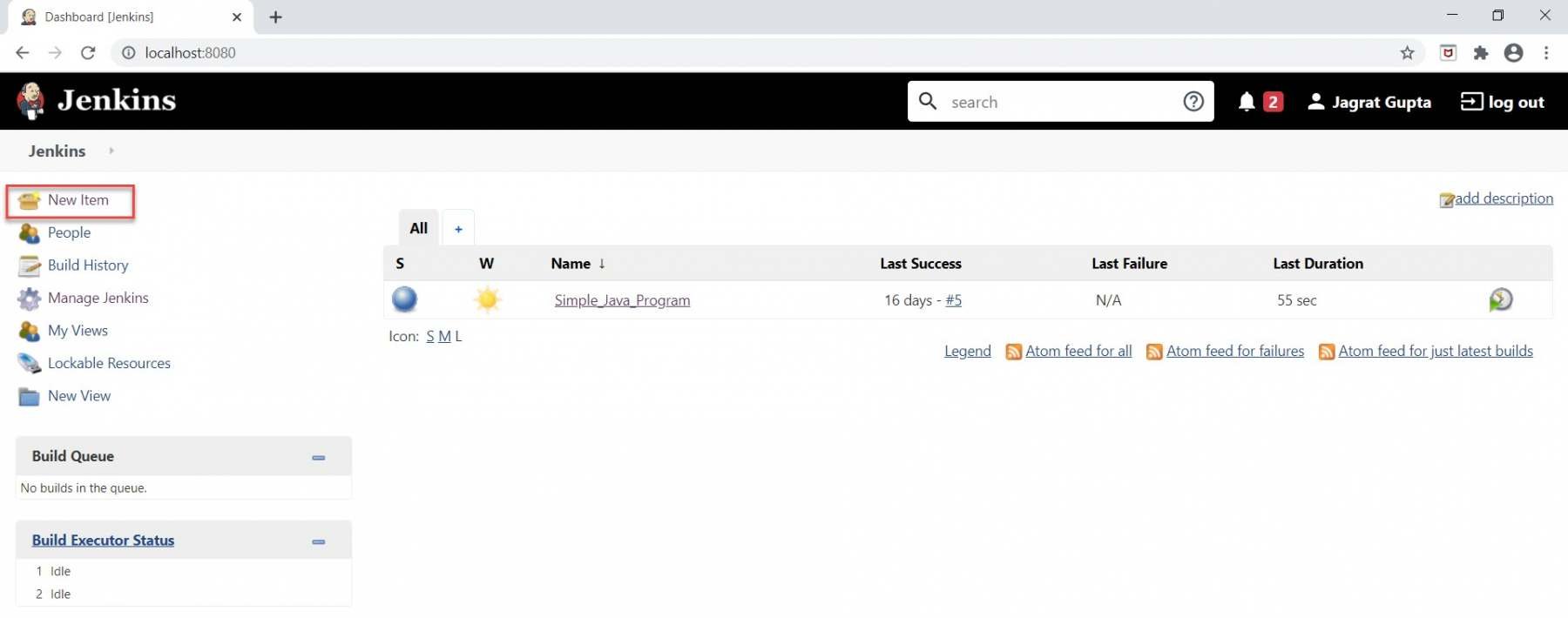The height and width of the screenshot is (618, 1568).
Task: Open a new browser tab
Action: pyautogui.click(x=275, y=17)
